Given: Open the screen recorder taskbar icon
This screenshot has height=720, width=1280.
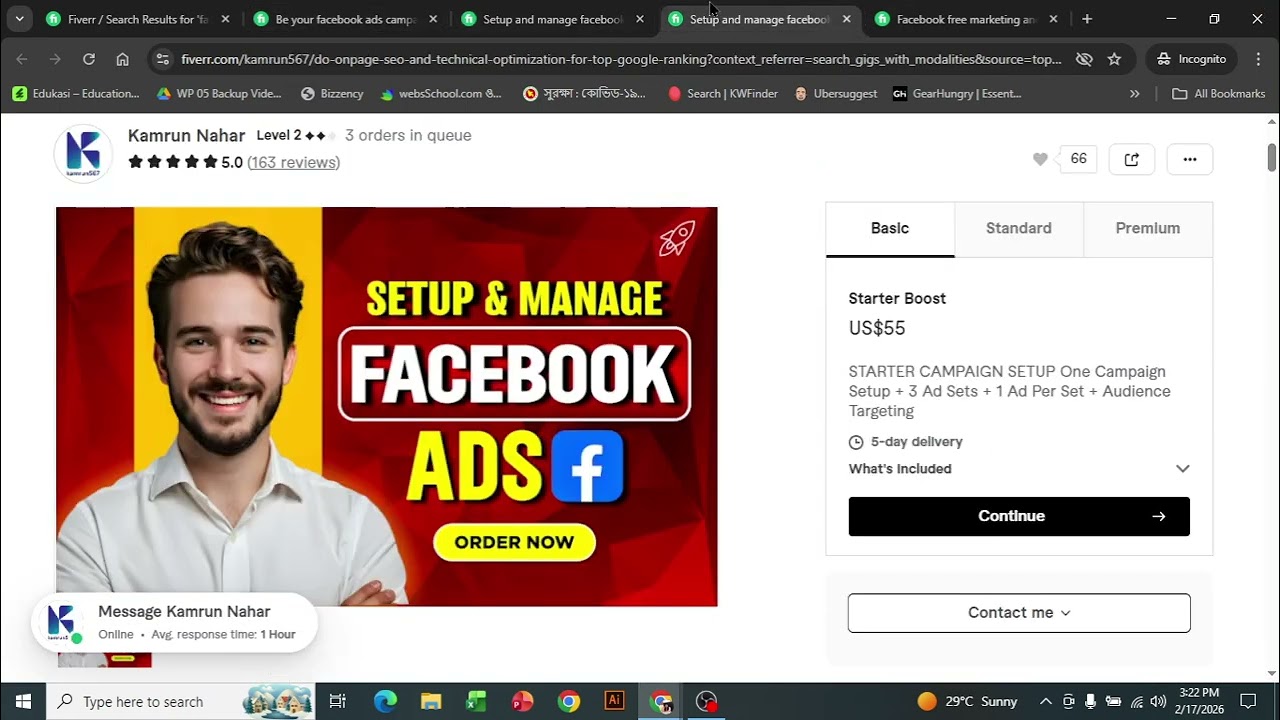Looking at the screenshot, I should tap(707, 701).
